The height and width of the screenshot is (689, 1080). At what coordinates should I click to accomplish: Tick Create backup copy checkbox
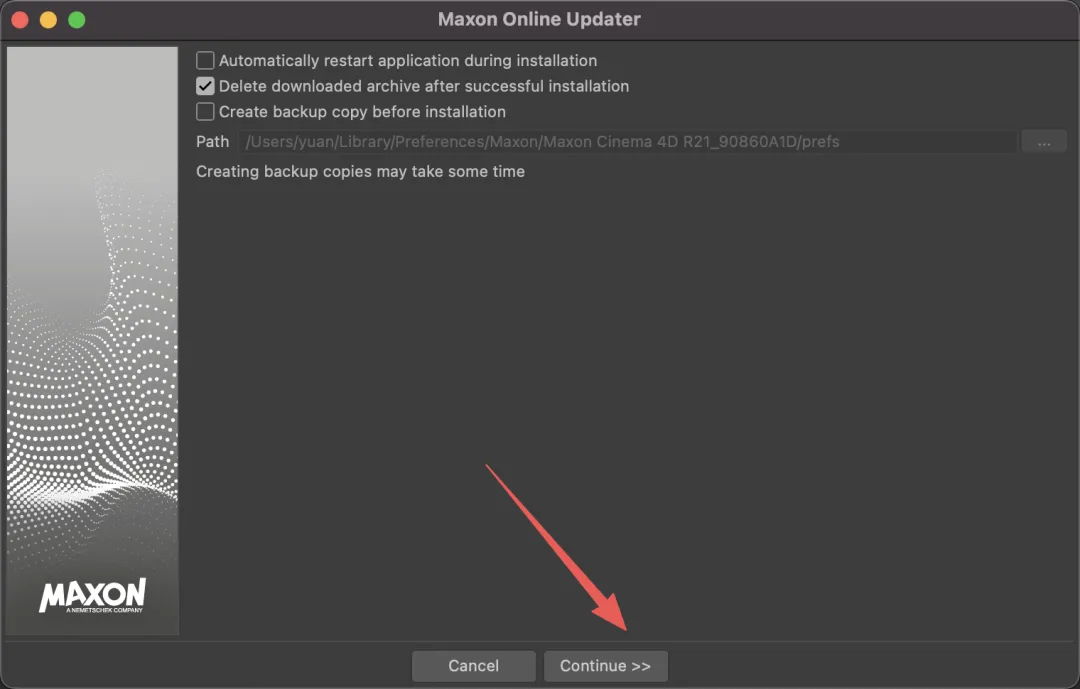[x=205, y=112]
